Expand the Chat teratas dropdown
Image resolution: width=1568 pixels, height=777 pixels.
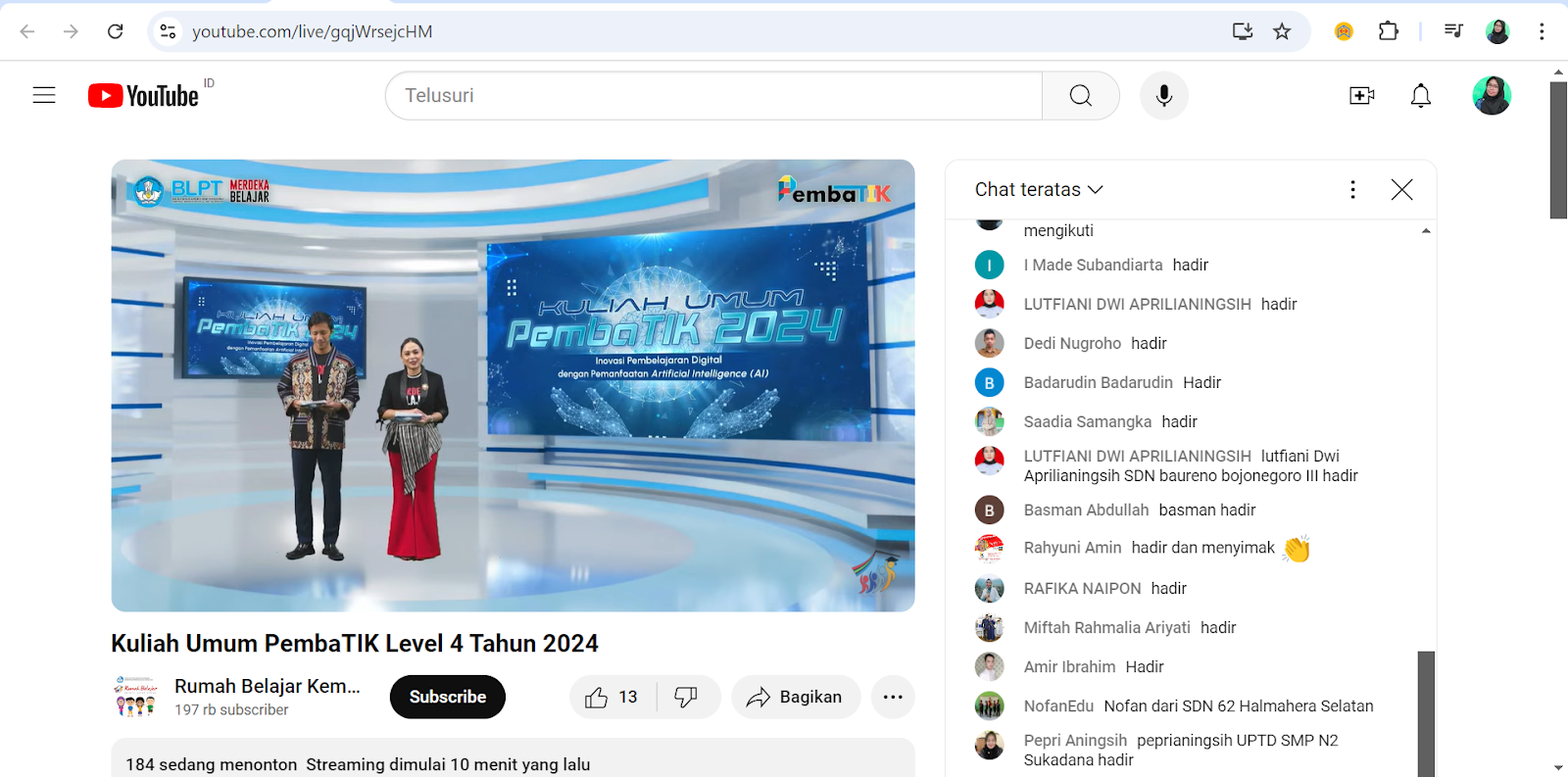pos(1039,189)
